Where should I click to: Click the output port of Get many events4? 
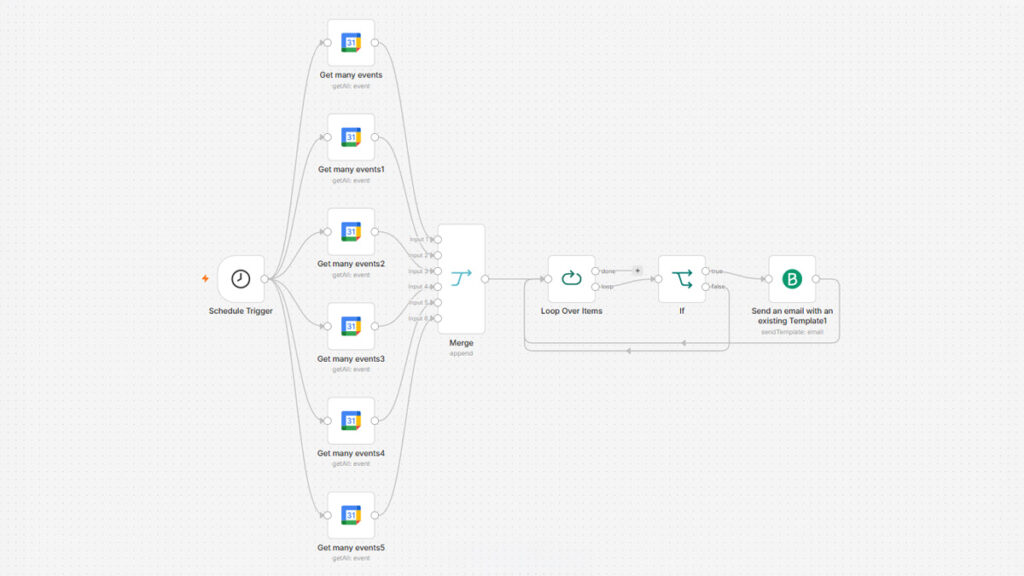(375, 421)
